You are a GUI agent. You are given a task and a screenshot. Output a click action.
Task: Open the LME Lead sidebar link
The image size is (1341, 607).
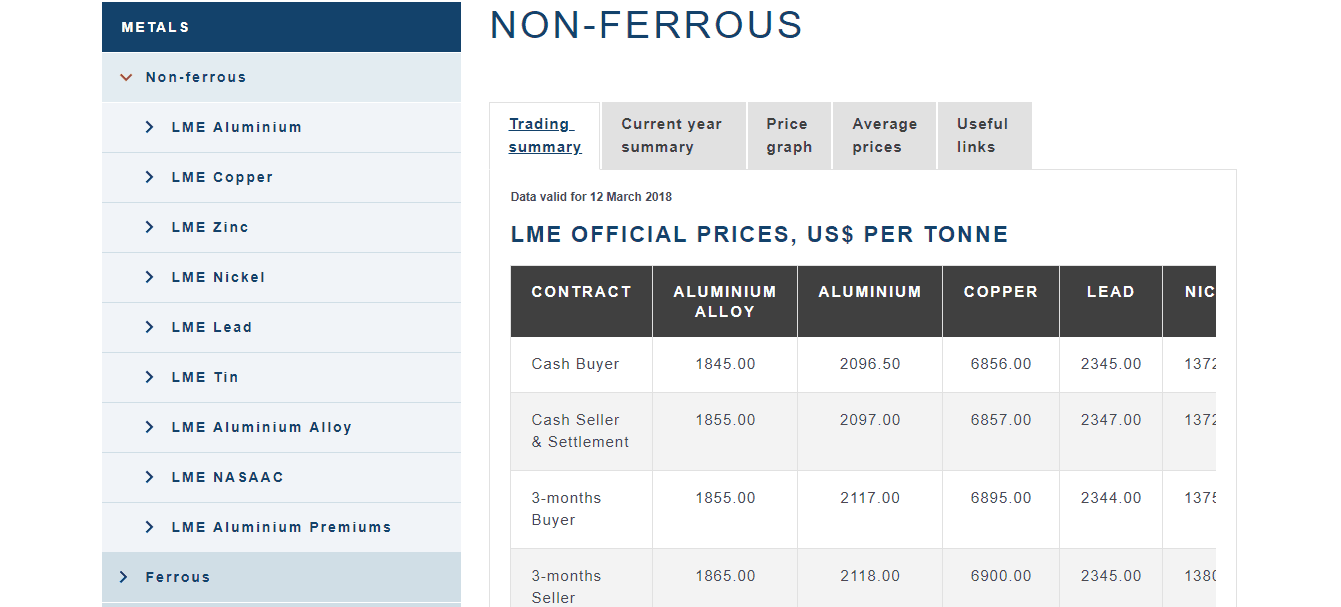point(213,327)
